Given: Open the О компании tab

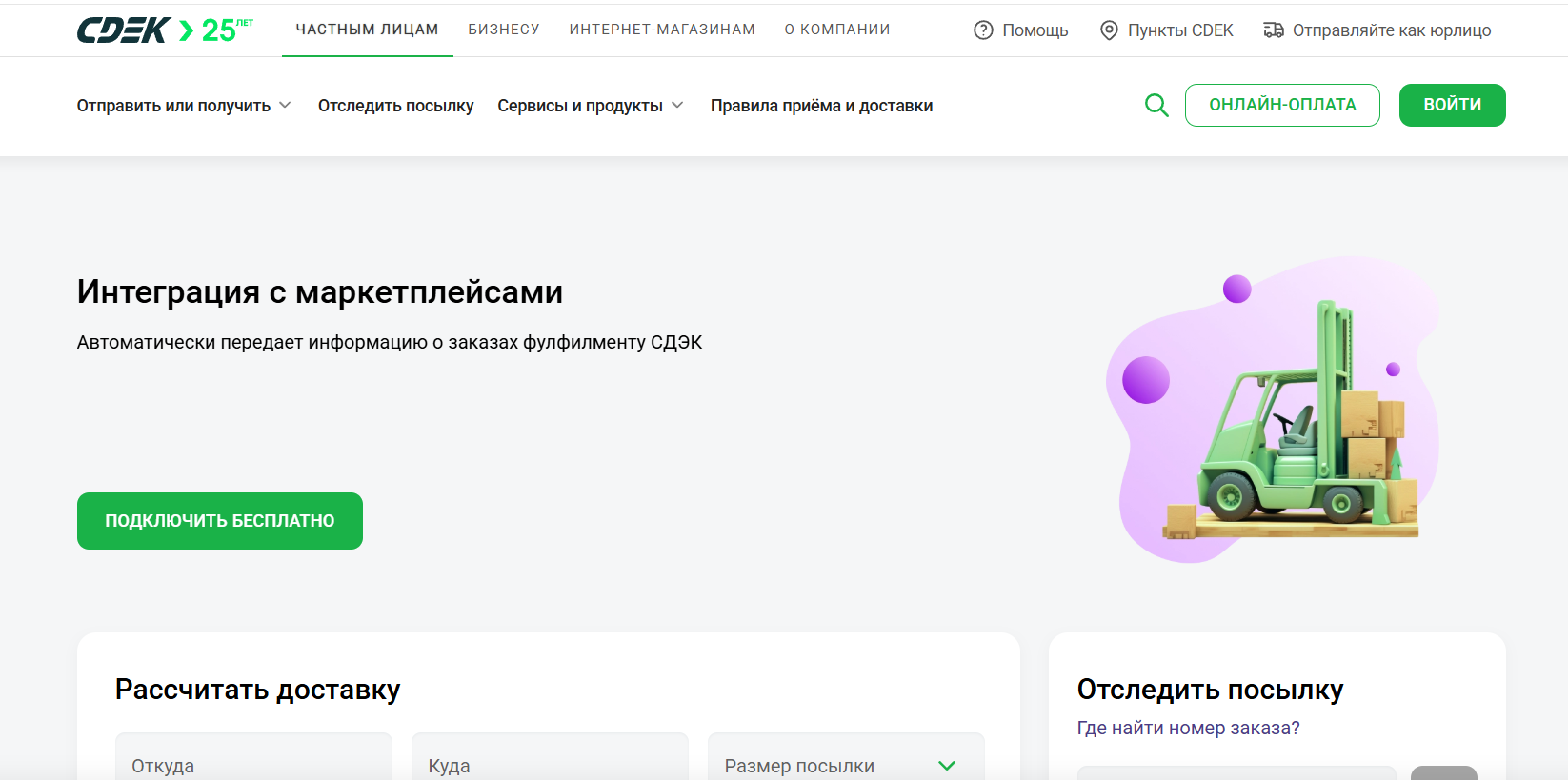Looking at the screenshot, I should point(837,30).
